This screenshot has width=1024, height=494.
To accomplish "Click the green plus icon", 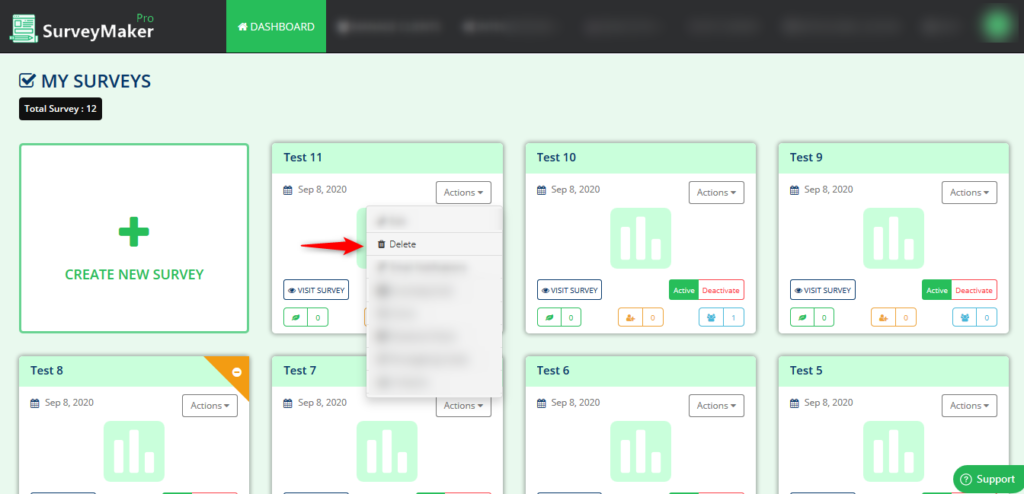I will coord(134,231).
